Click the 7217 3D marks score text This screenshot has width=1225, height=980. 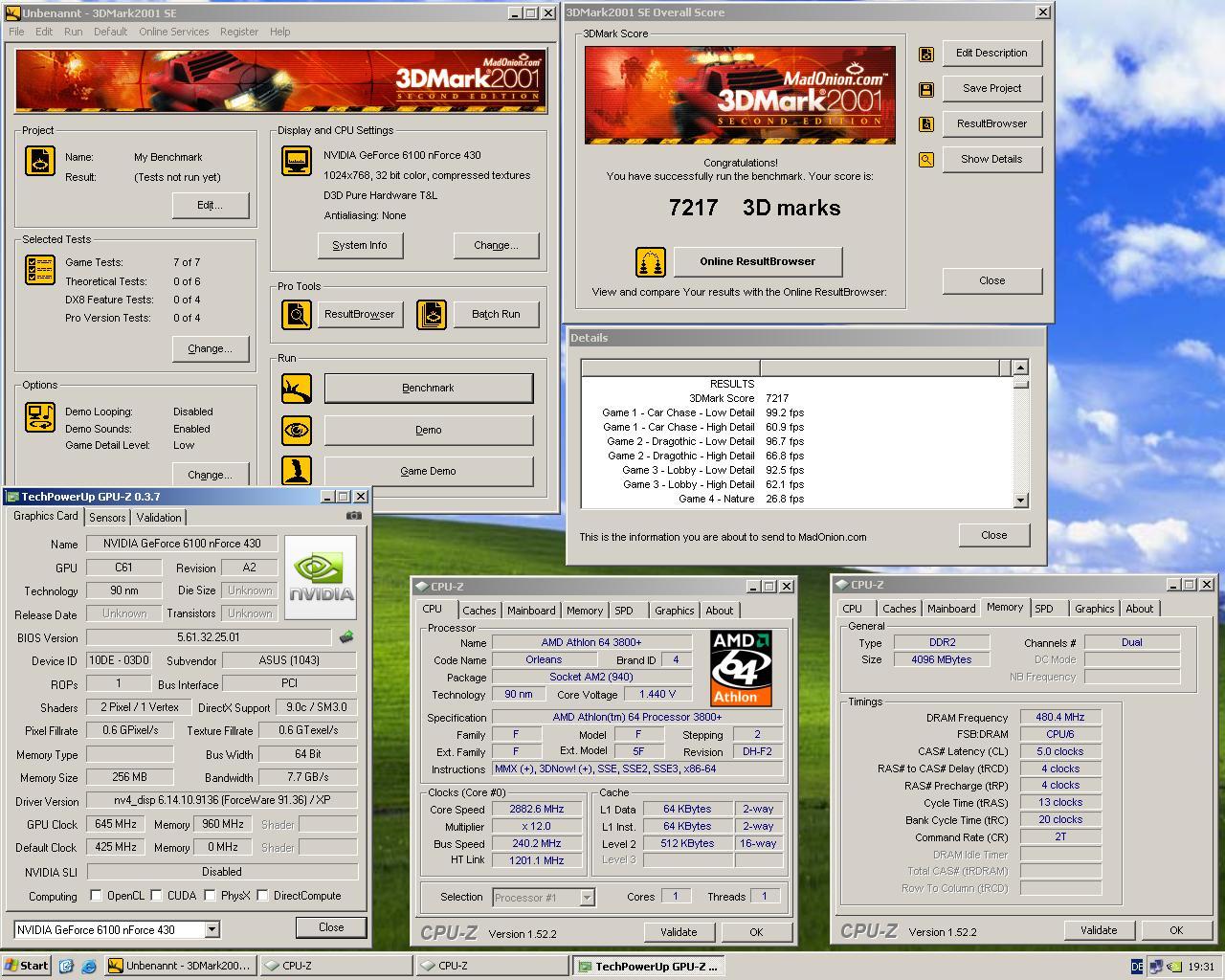click(754, 208)
